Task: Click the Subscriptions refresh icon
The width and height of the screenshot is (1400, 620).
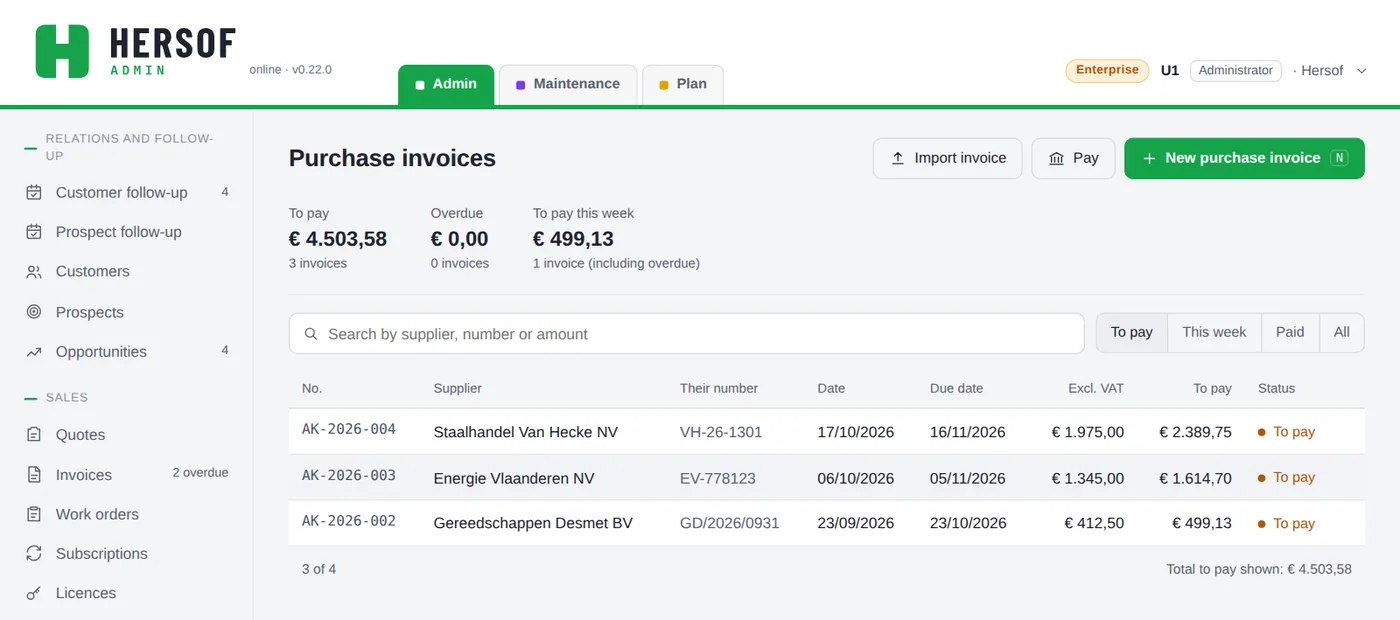Action: pyautogui.click(x=34, y=553)
